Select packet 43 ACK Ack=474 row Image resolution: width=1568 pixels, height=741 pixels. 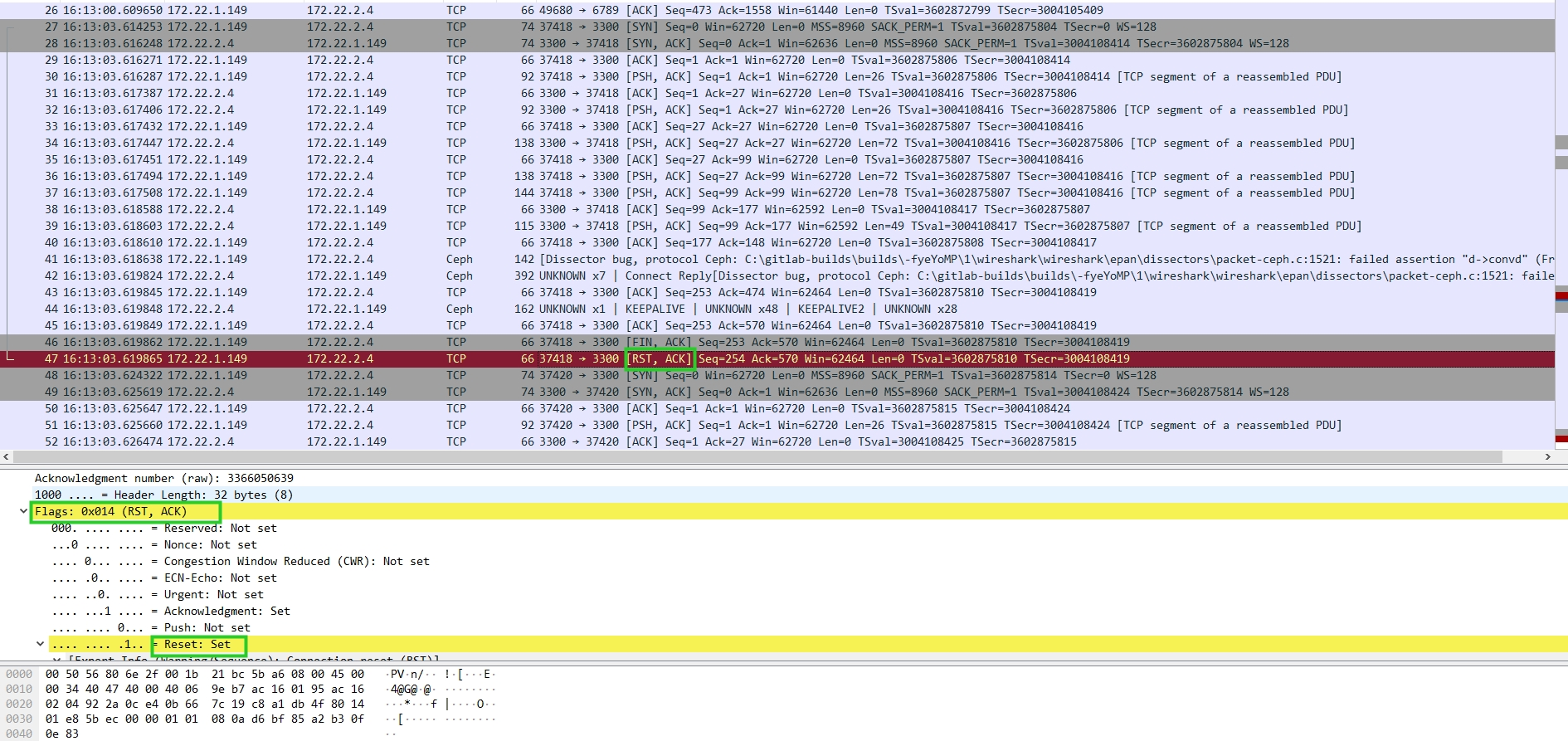[x=777, y=292]
